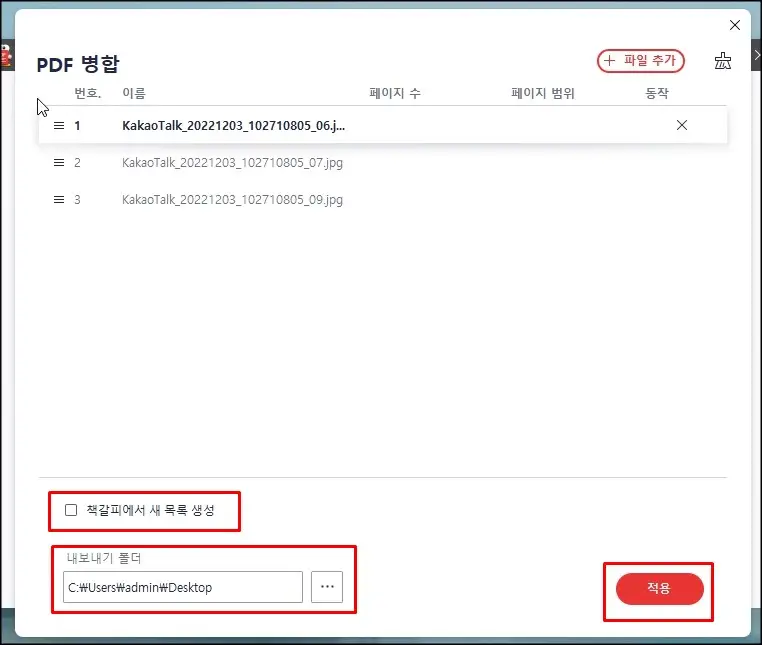The height and width of the screenshot is (645, 762).
Task: Select file KakaoTalk_20221203_102710805_07.jpg
Action: [x=232, y=163]
